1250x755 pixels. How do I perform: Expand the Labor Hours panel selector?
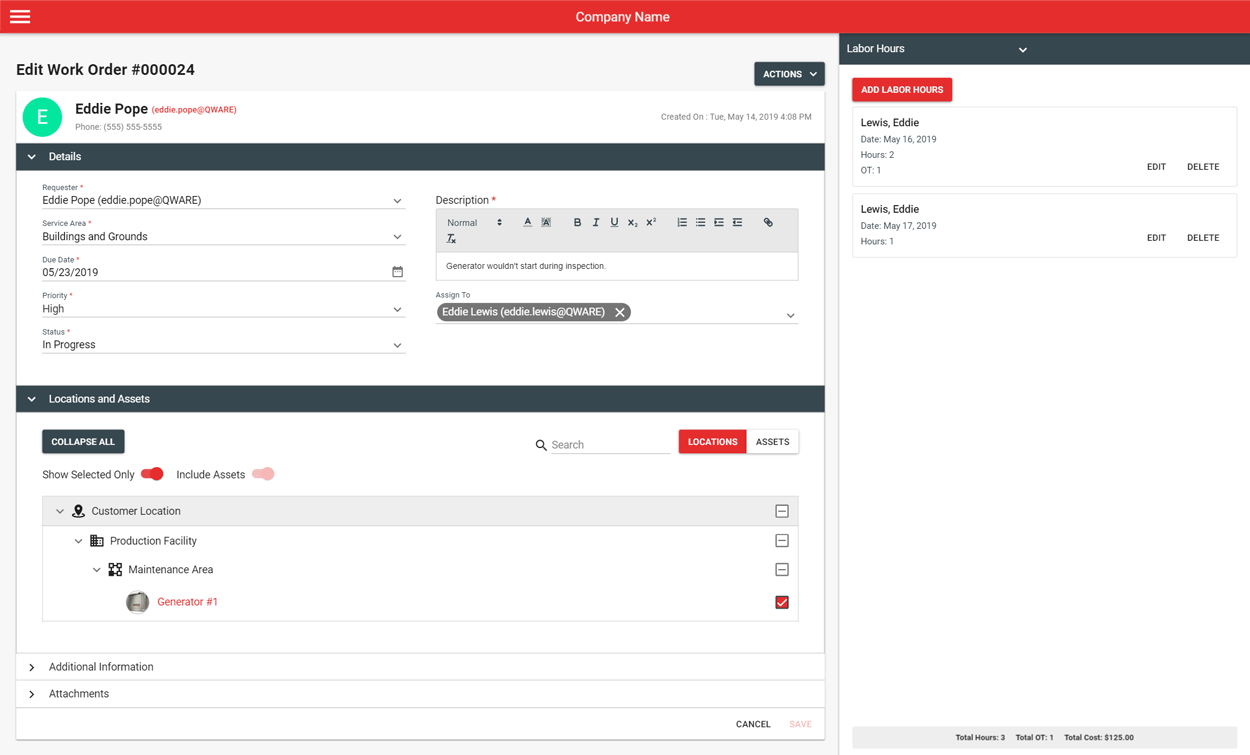pyautogui.click(x=1022, y=49)
